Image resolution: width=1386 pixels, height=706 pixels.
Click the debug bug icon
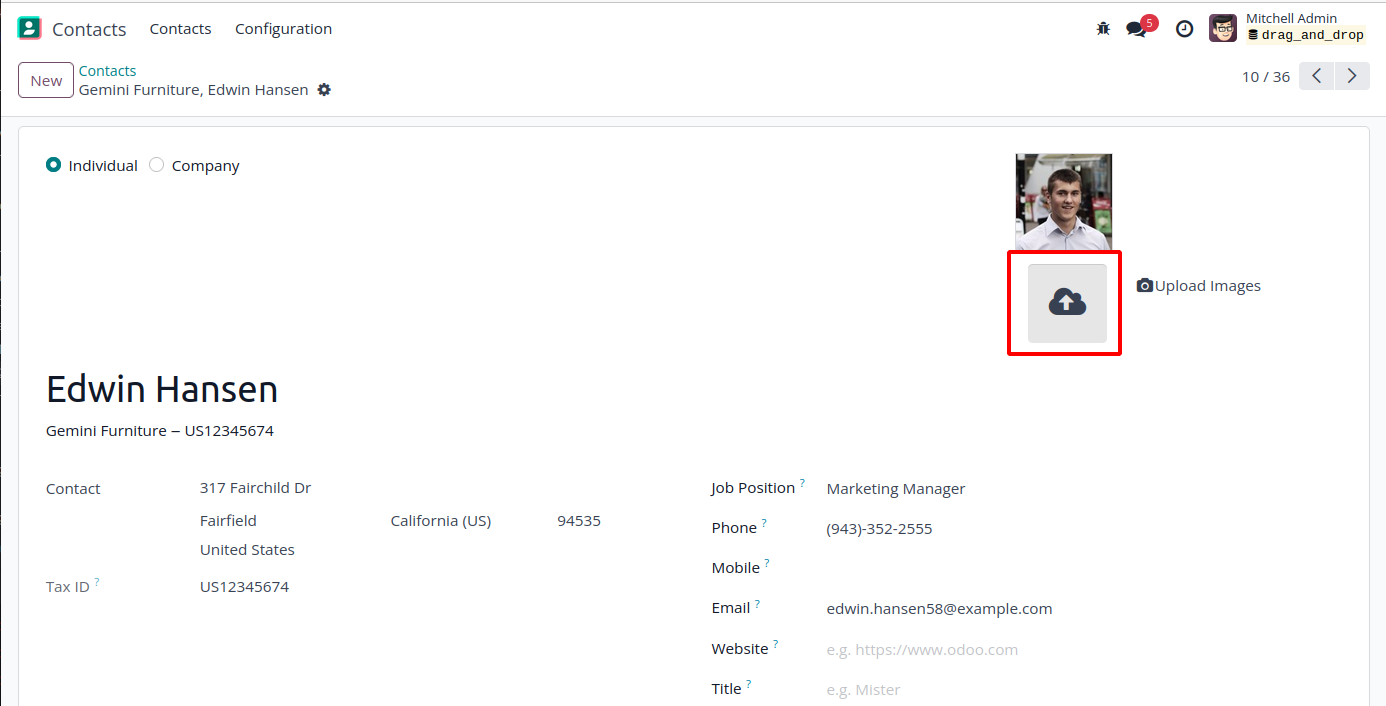click(1103, 29)
